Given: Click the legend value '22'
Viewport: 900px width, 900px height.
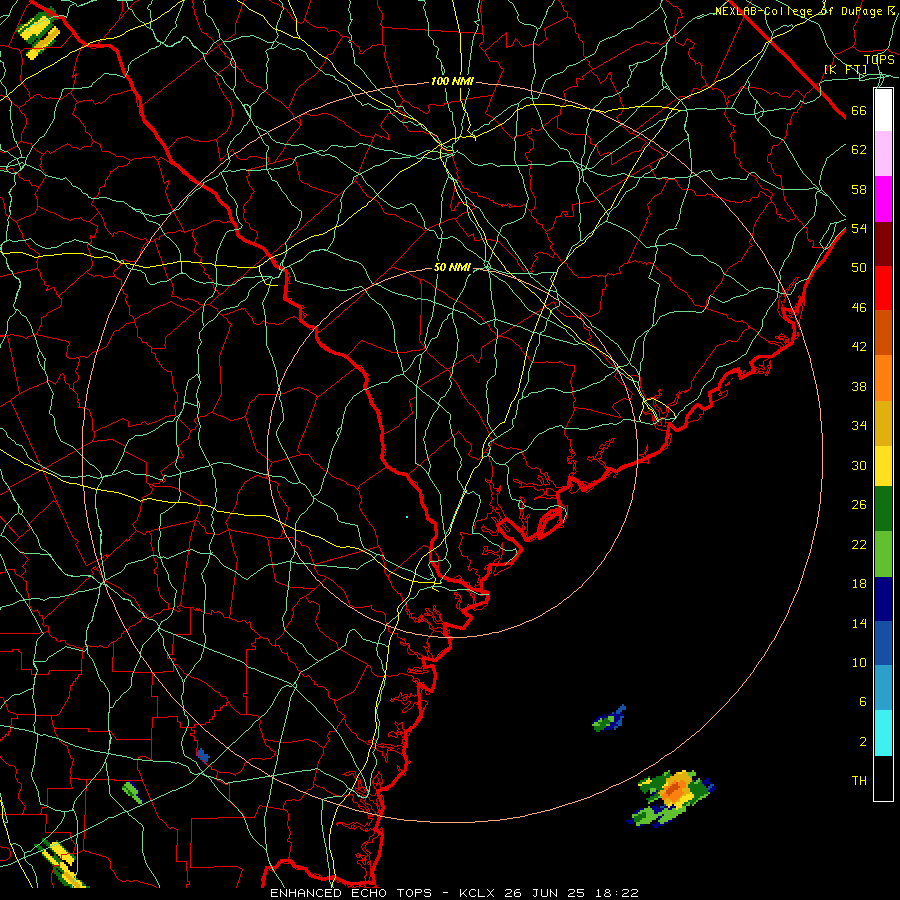Looking at the screenshot, I should pyautogui.click(x=859, y=544).
